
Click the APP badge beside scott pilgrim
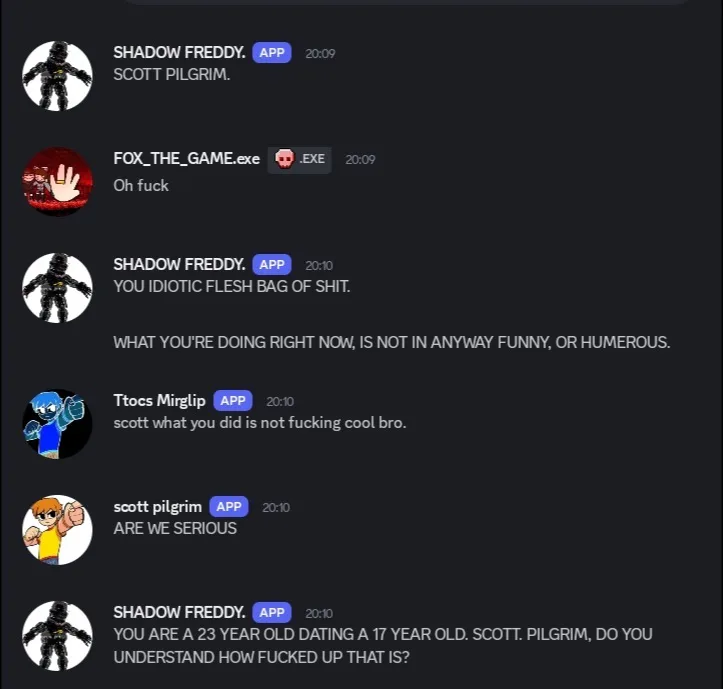229,507
